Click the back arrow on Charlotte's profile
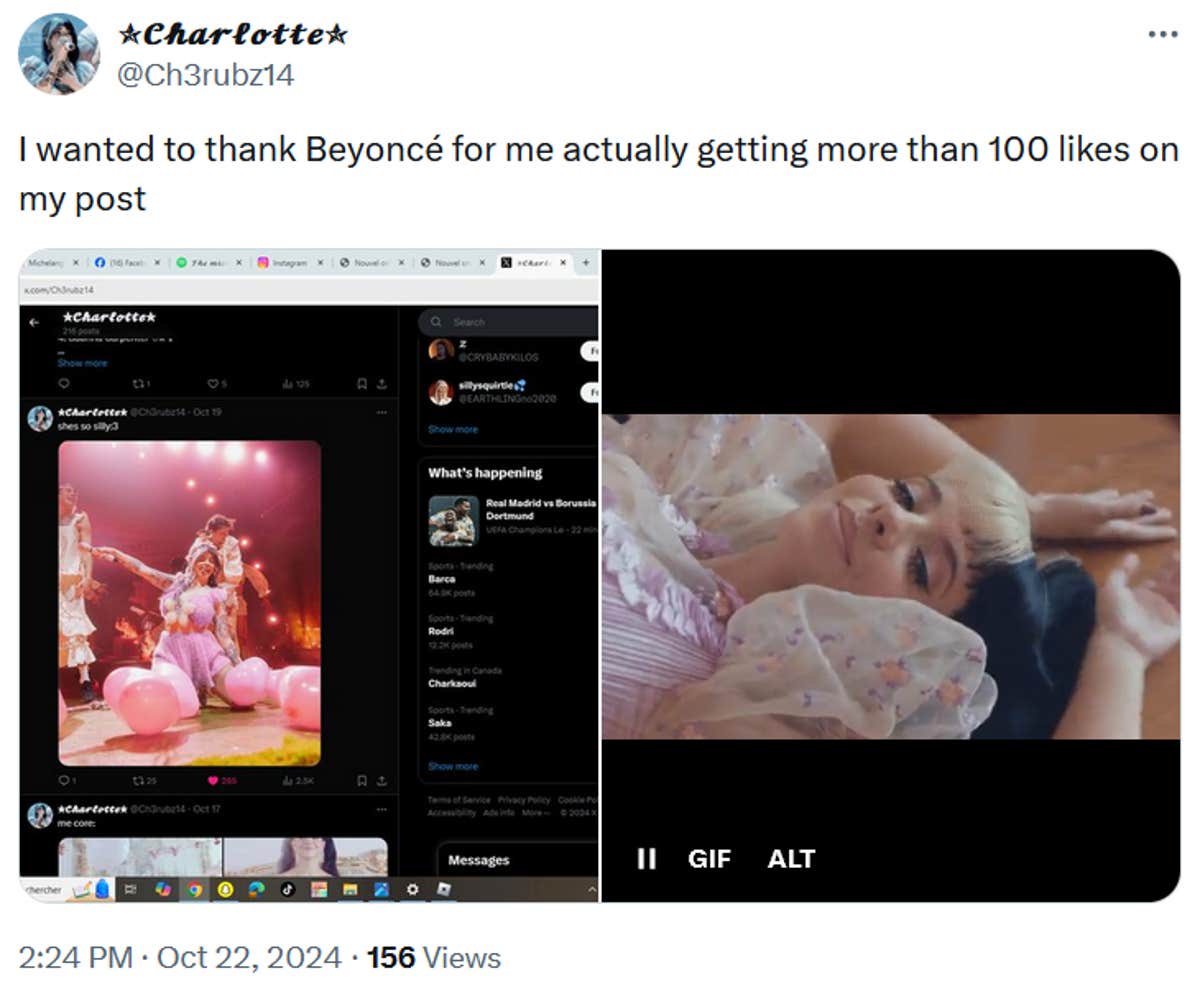Viewport: 1200px width, 986px height. coord(36,321)
